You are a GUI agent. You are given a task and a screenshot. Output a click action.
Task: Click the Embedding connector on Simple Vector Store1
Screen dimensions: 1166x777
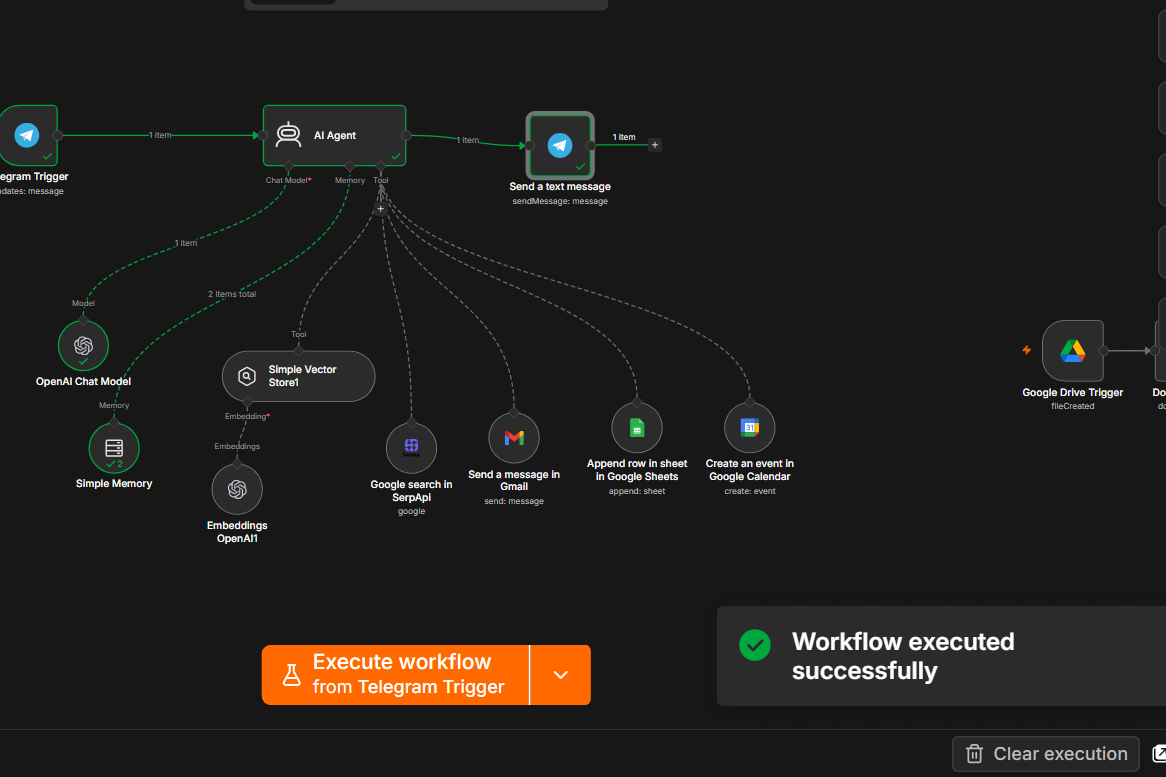coord(248,402)
